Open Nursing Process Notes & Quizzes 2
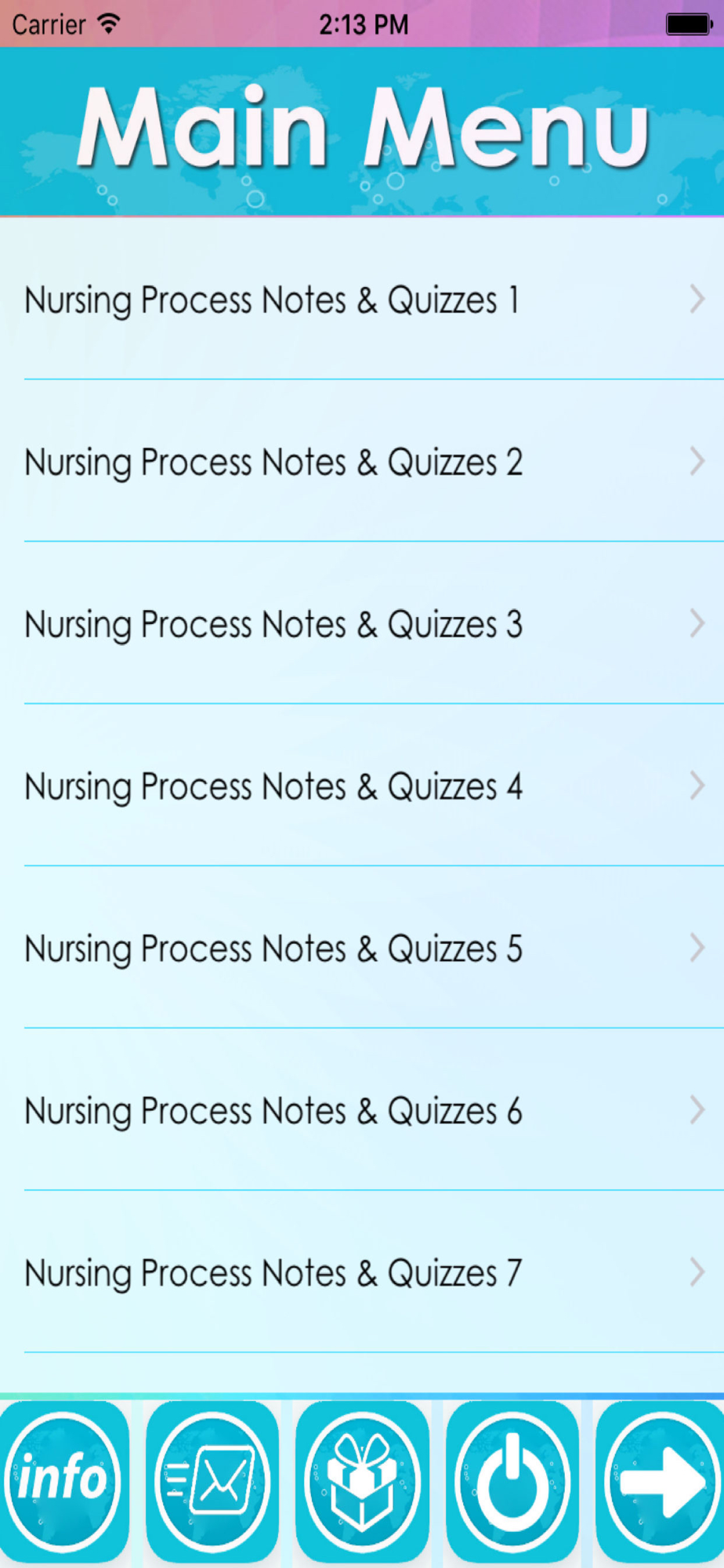 362,462
